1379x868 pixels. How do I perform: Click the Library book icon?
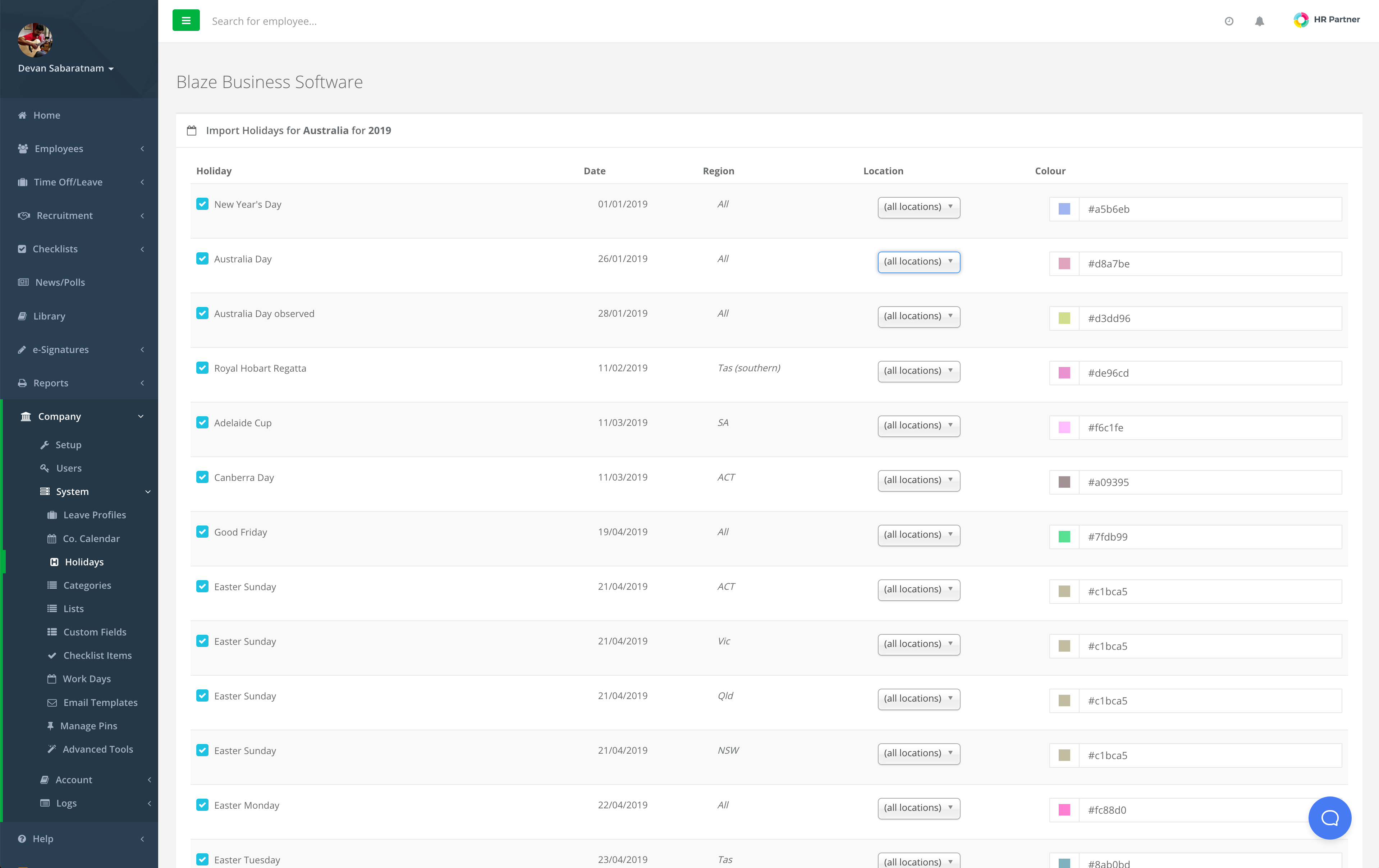point(22,316)
